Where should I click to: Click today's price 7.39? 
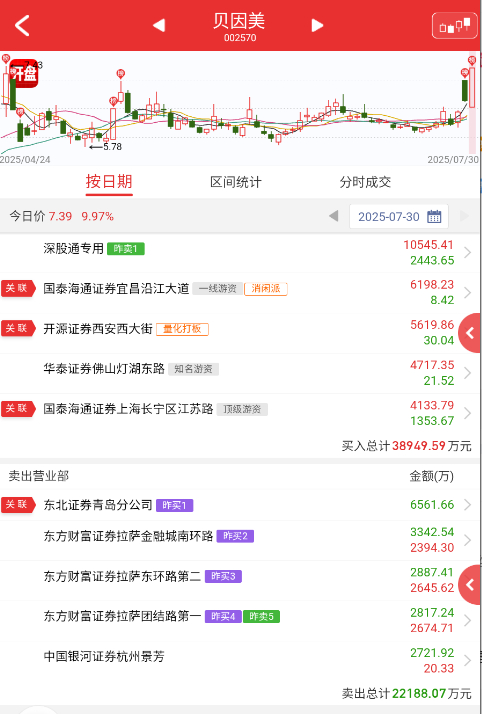pos(61,216)
